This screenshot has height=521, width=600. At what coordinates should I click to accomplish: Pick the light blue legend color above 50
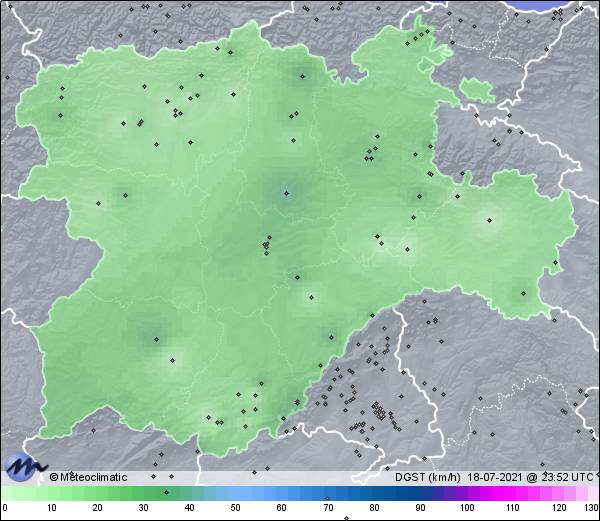coord(235,493)
